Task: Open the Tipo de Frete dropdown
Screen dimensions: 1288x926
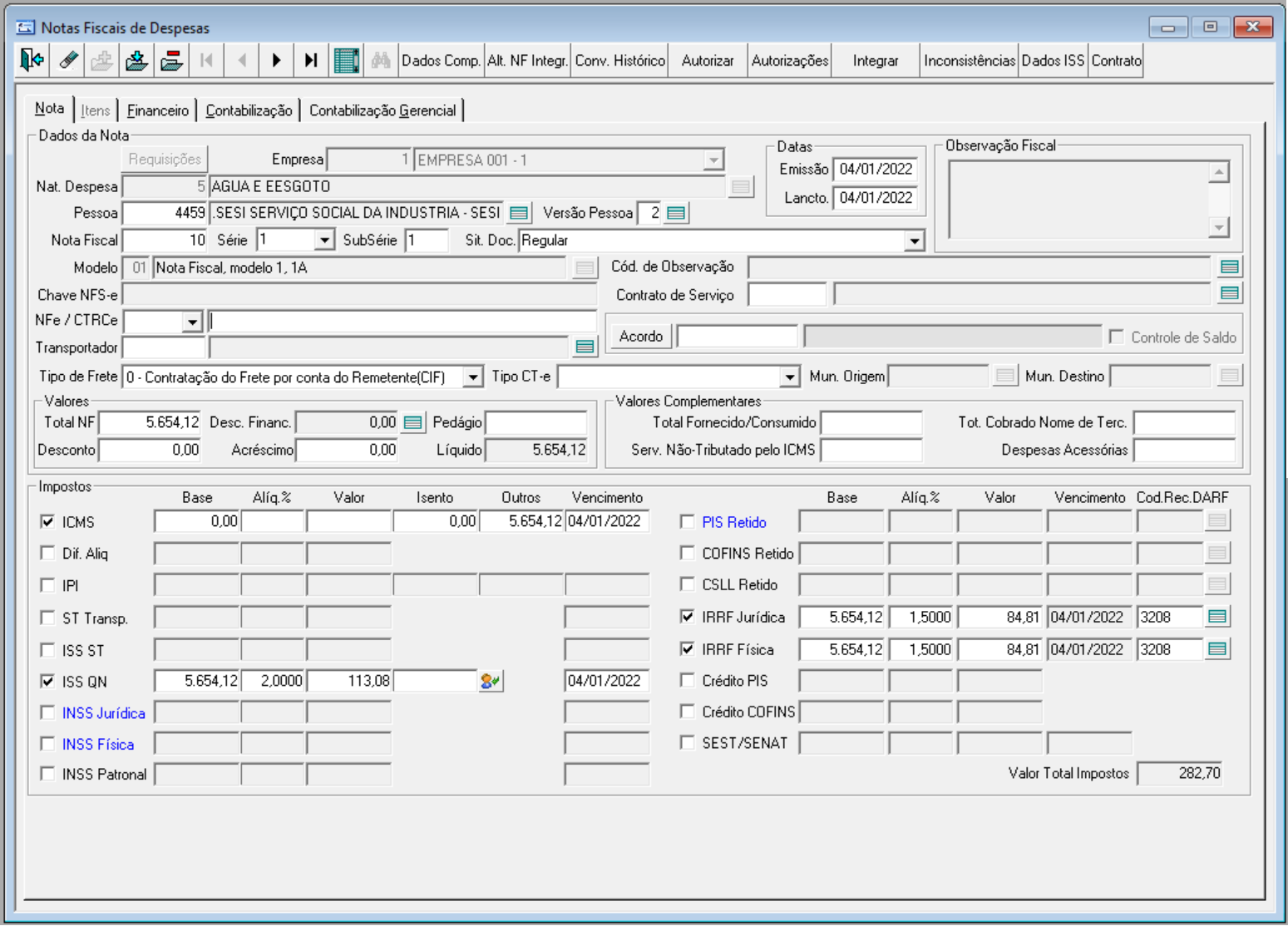Action: pyautogui.click(x=472, y=377)
